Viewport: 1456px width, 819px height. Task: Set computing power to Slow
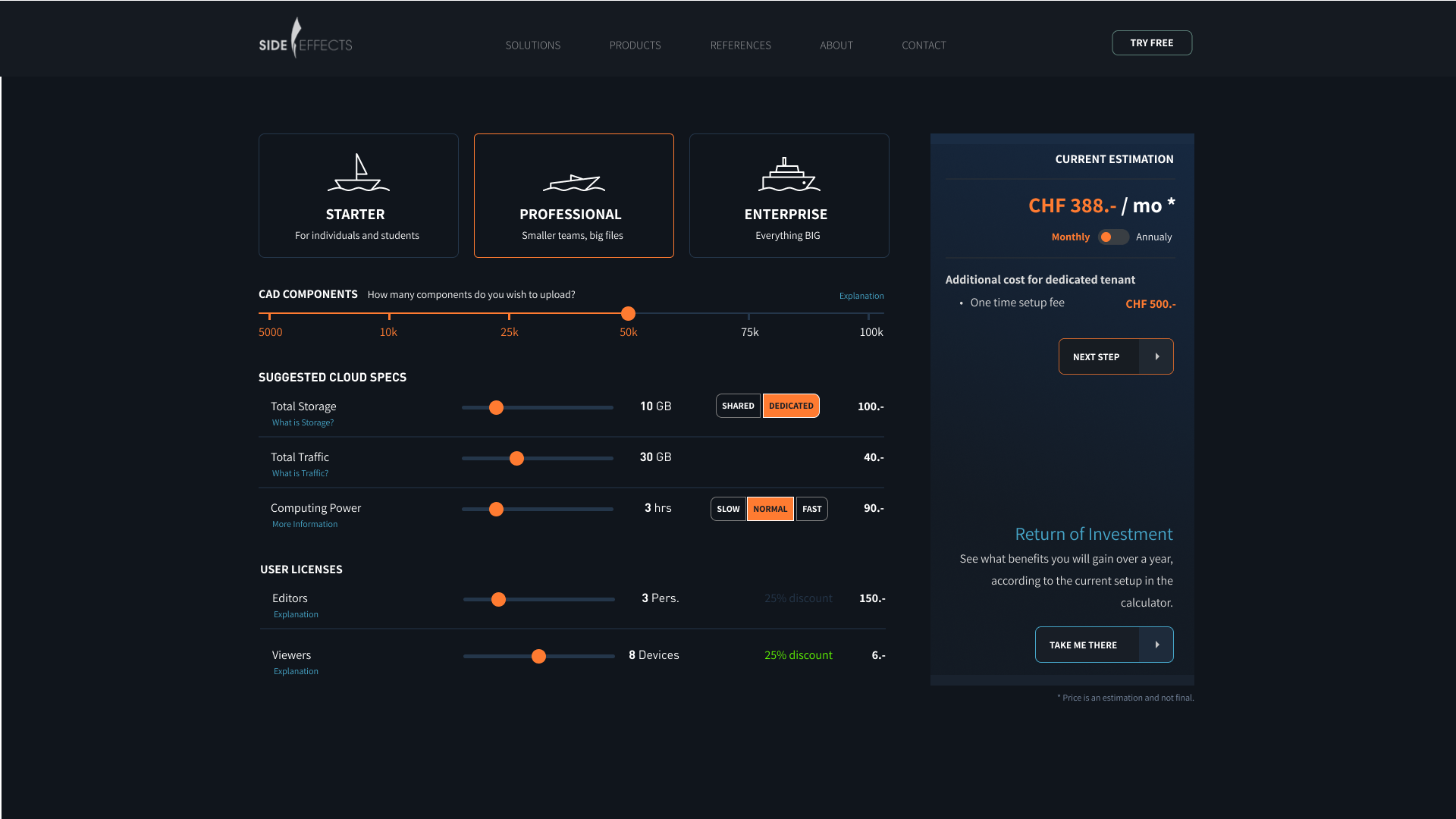click(x=728, y=509)
